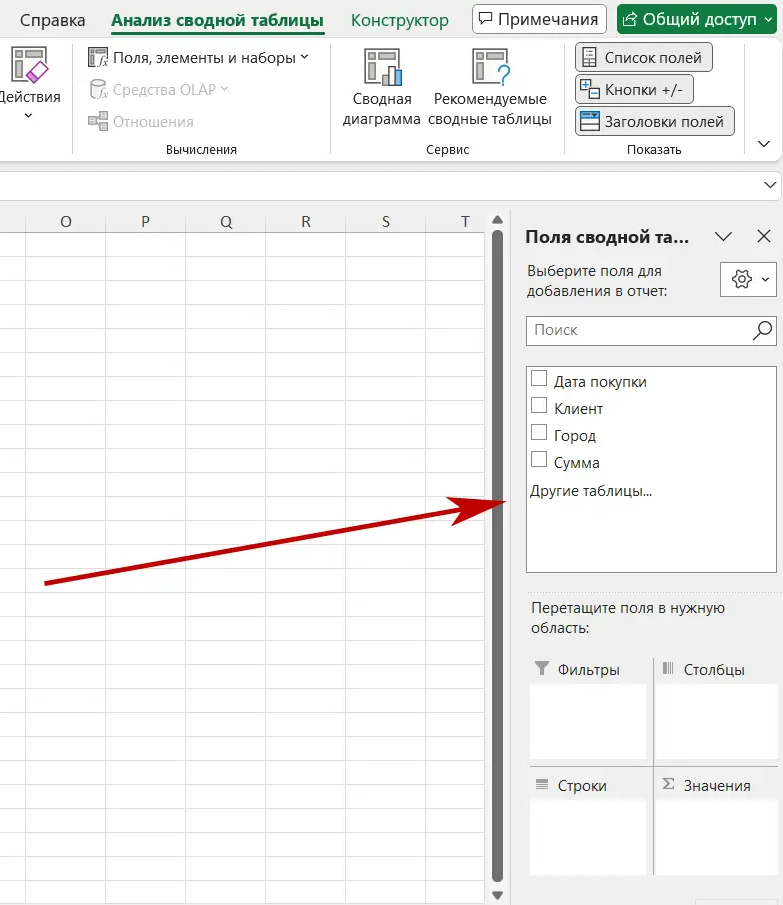Click the Строки rows icon

[x=542, y=784]
